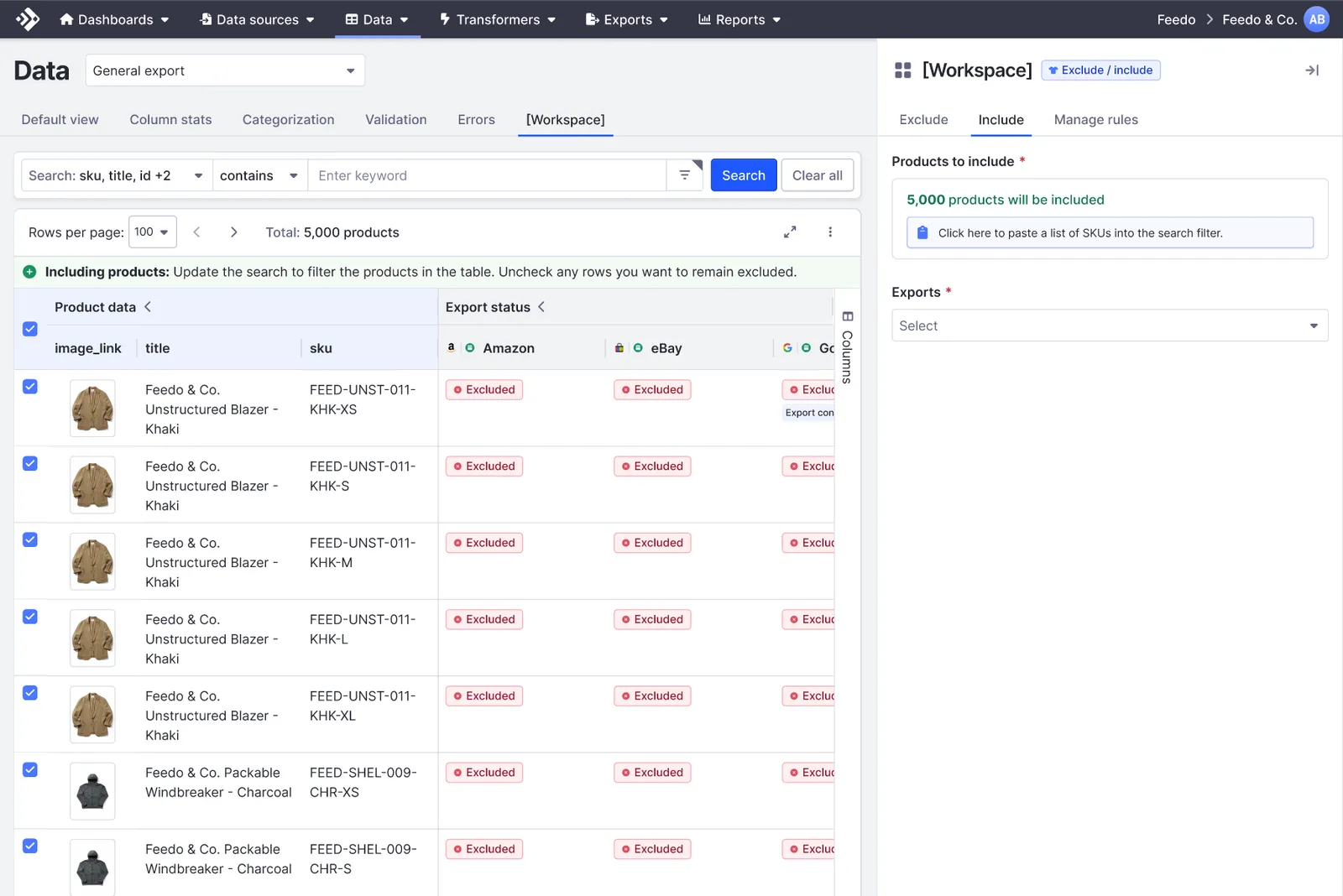Open the 'contains' operator dropdown

260,175
